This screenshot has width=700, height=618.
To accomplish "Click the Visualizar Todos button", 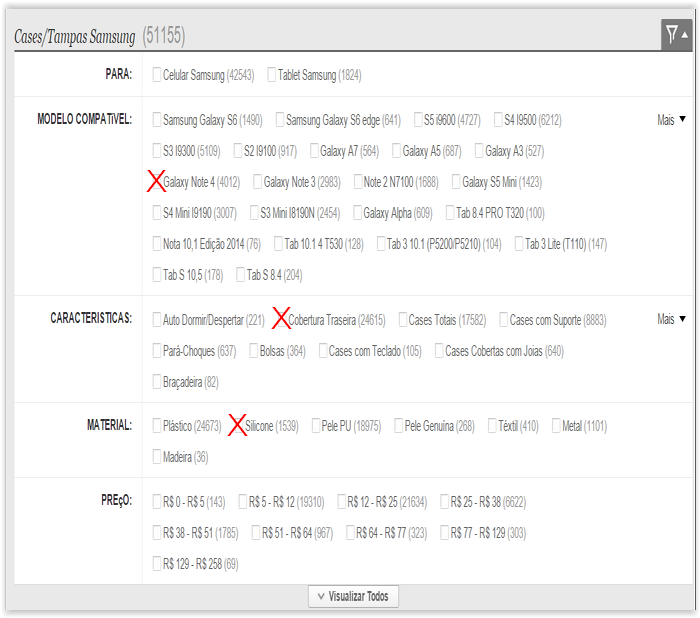I will pyautogui.click(x=353, y=596).
